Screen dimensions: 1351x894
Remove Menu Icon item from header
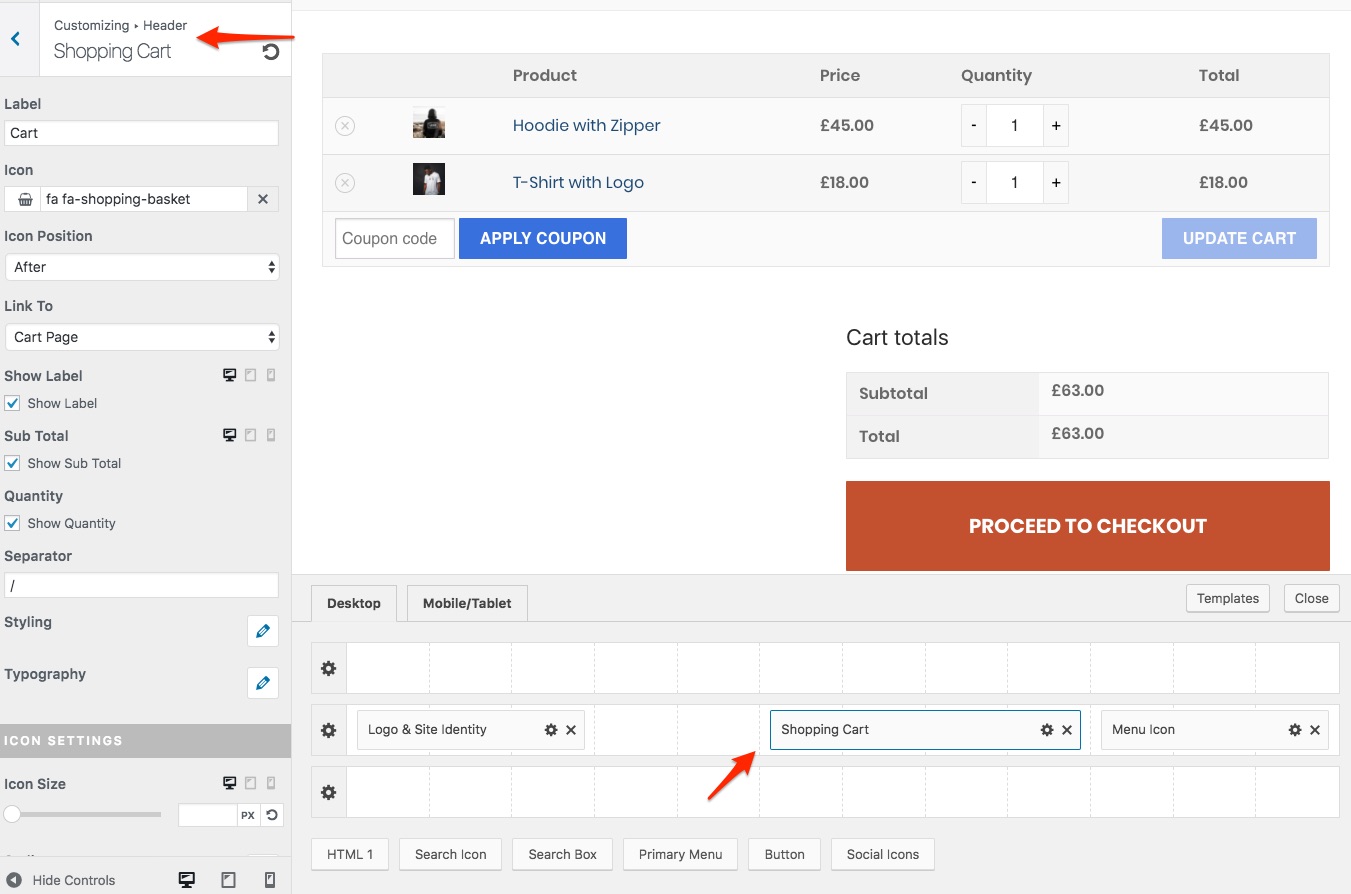point(1315,730)
